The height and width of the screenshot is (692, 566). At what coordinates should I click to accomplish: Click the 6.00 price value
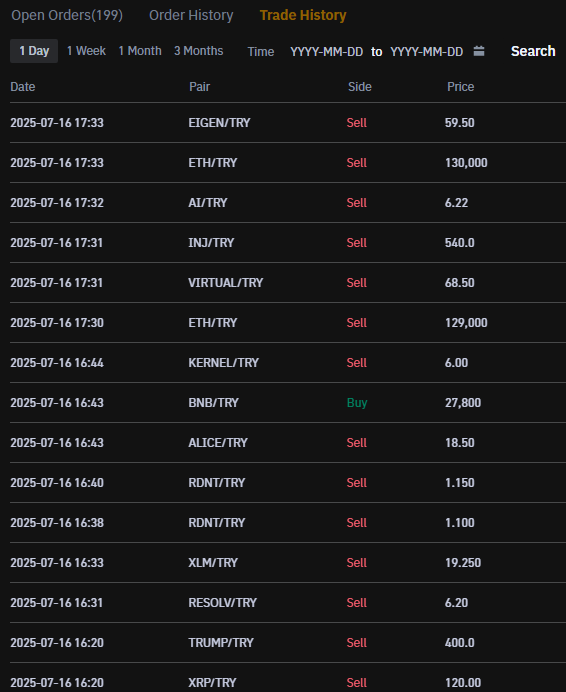[457, 363]
